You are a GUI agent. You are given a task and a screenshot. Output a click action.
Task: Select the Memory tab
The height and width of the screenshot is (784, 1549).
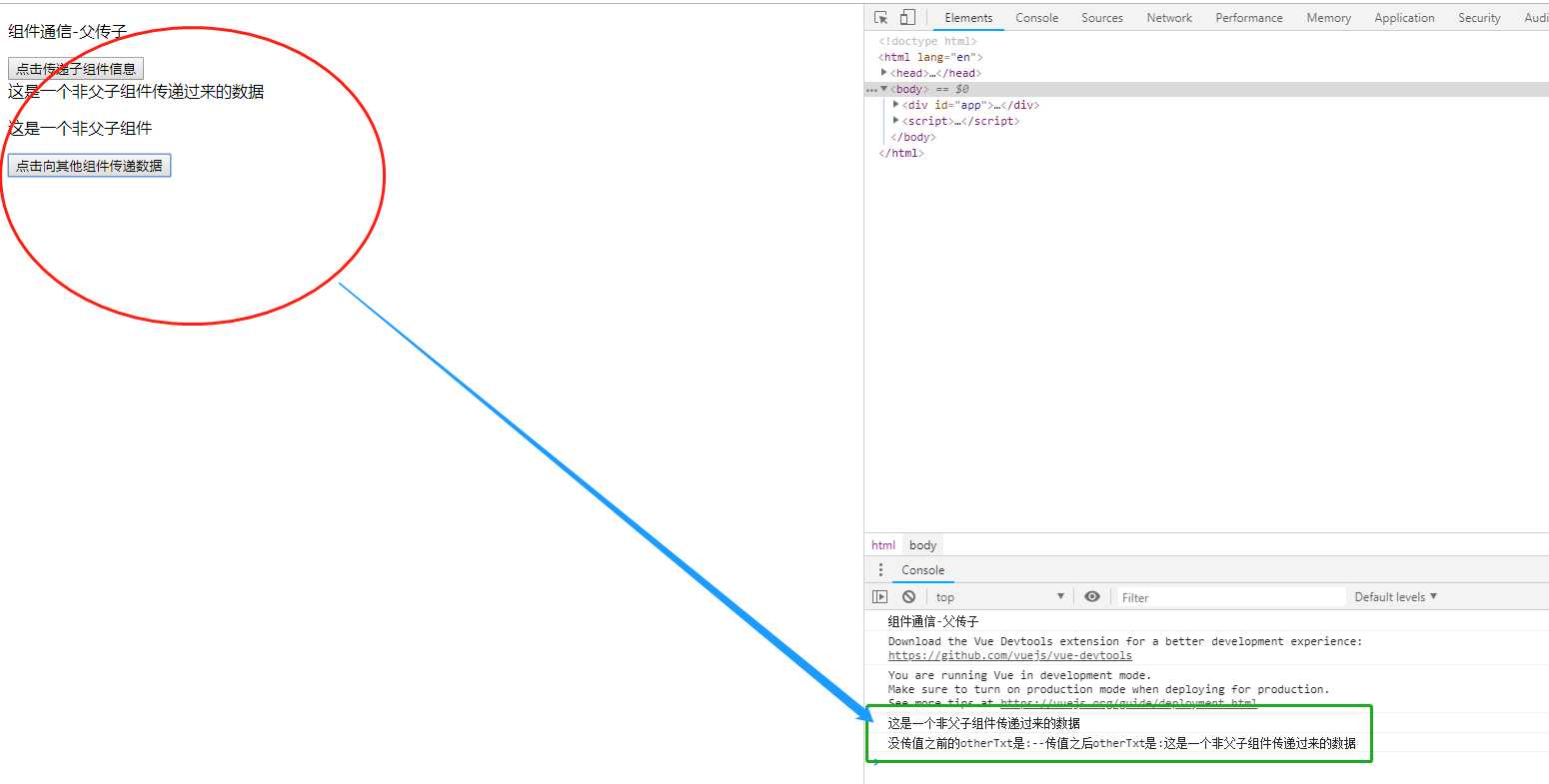coord(1328,18)
